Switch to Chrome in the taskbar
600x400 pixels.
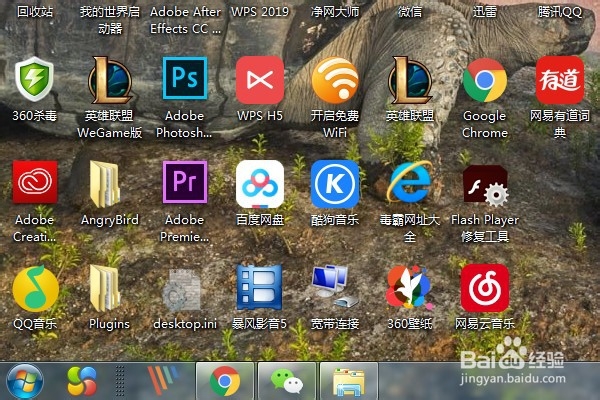(225, 381)
